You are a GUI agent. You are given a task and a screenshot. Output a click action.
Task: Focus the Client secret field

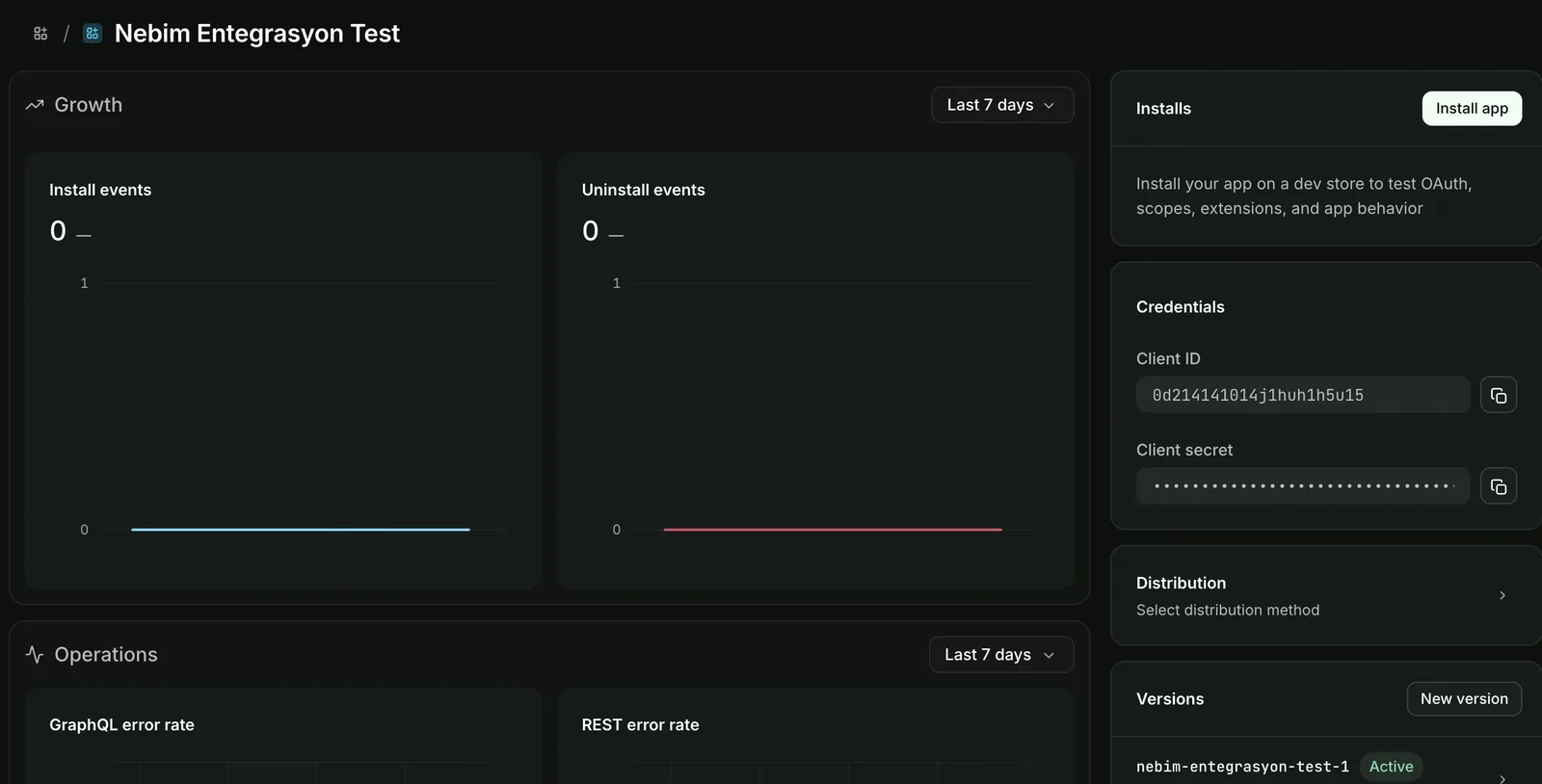click(1303, 486)
